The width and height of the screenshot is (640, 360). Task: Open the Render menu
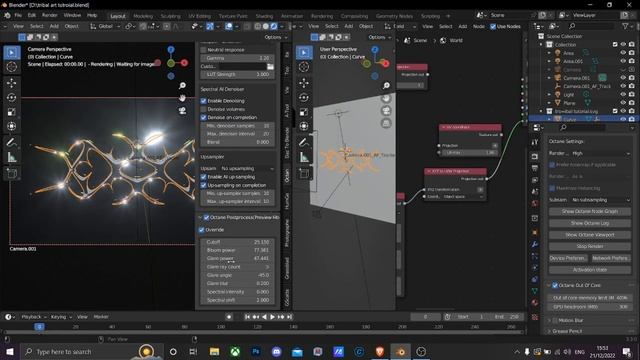click(x=50, y=16)
